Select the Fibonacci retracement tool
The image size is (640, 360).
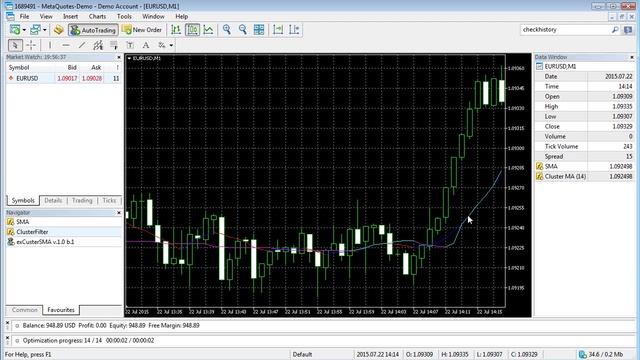point(114,45)
